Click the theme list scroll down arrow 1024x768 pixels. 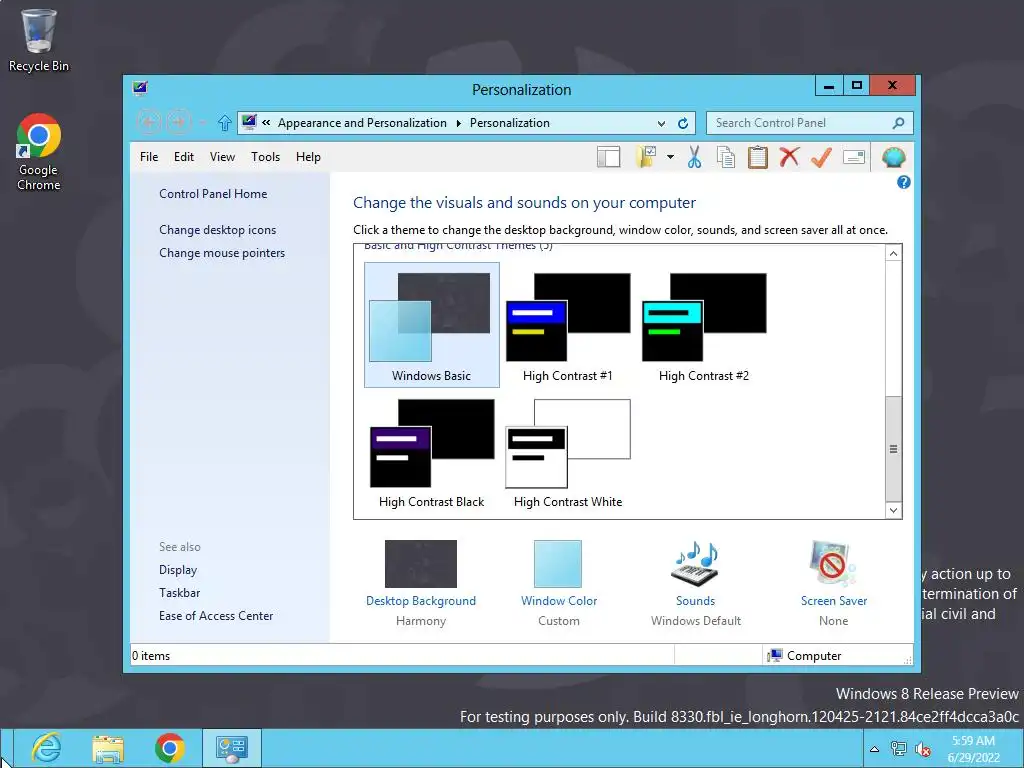point(894,511)
